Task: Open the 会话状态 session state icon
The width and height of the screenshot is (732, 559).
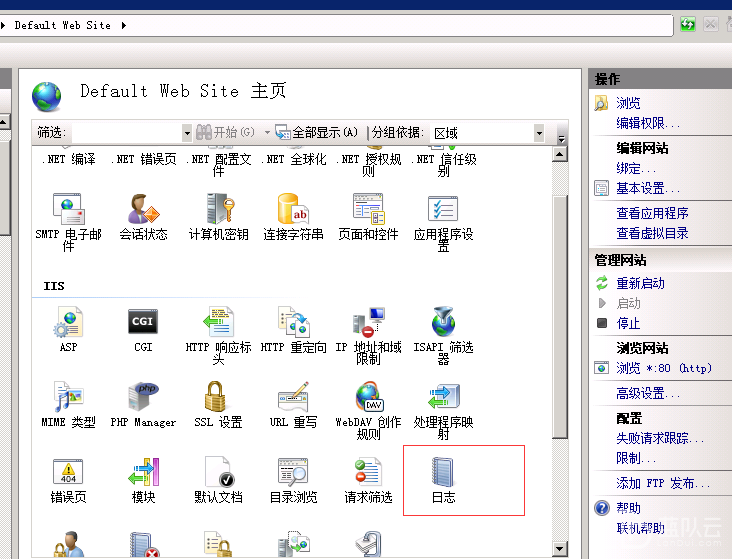Action: (143, 209)
